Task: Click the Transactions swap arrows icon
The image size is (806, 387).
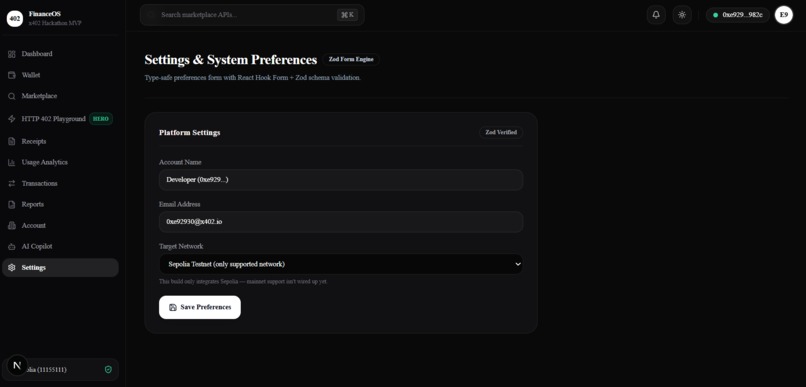Action: coord(12,183)
